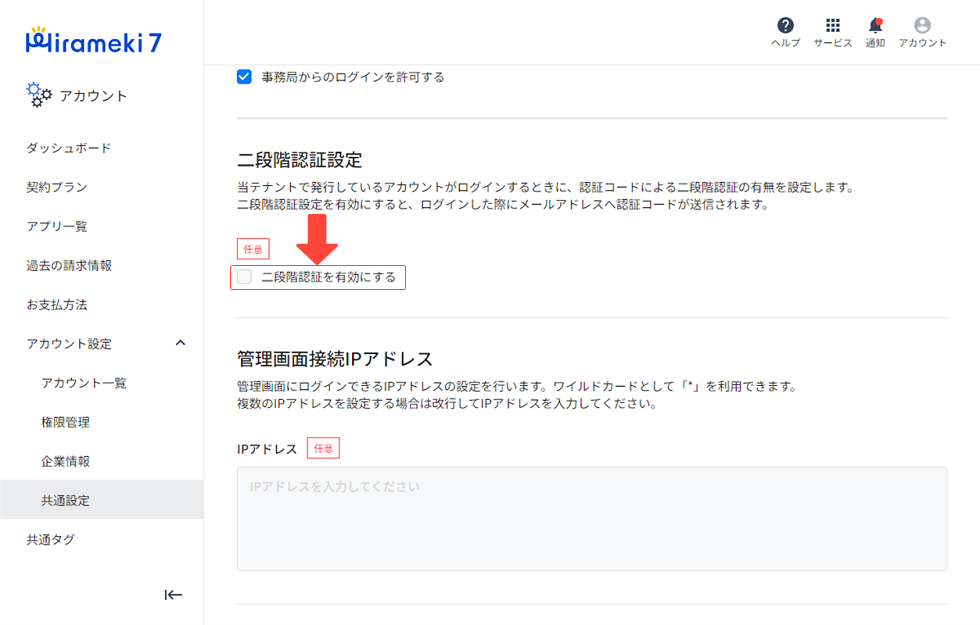Enable 二段階認証を有効にする checkbox

(244, 277)
